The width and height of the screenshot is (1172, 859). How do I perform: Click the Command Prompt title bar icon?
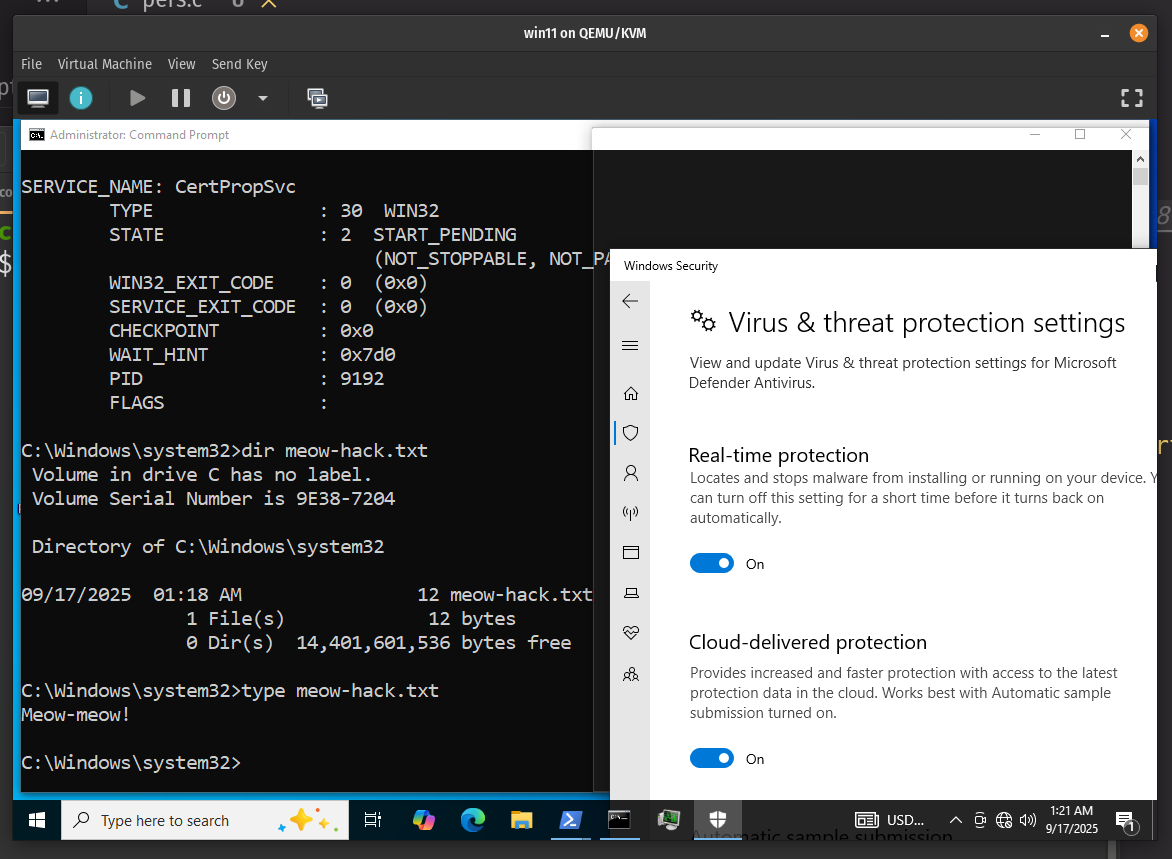36,135
